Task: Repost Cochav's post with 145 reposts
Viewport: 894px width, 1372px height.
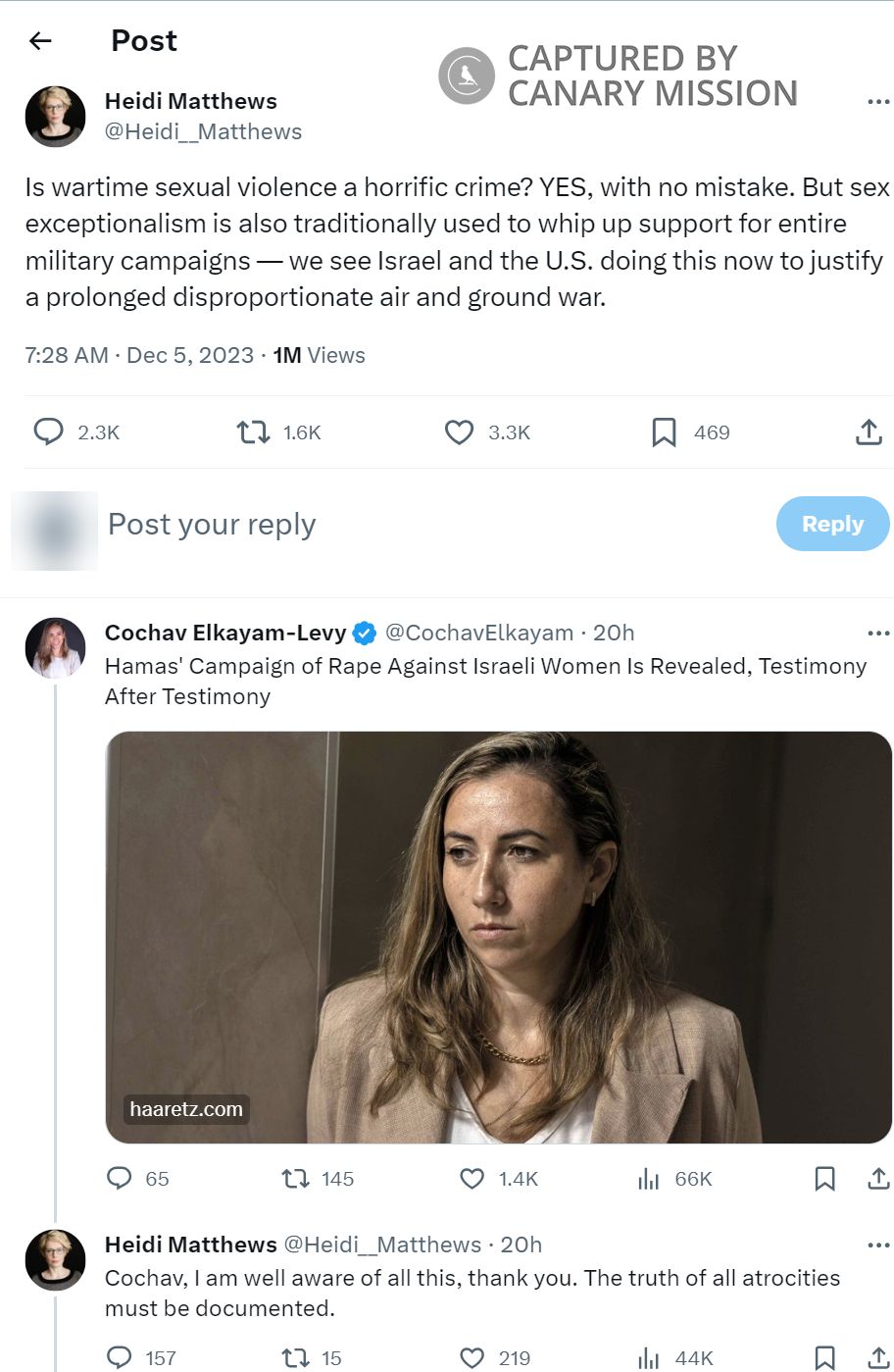Action: [x=295, y=1178]
